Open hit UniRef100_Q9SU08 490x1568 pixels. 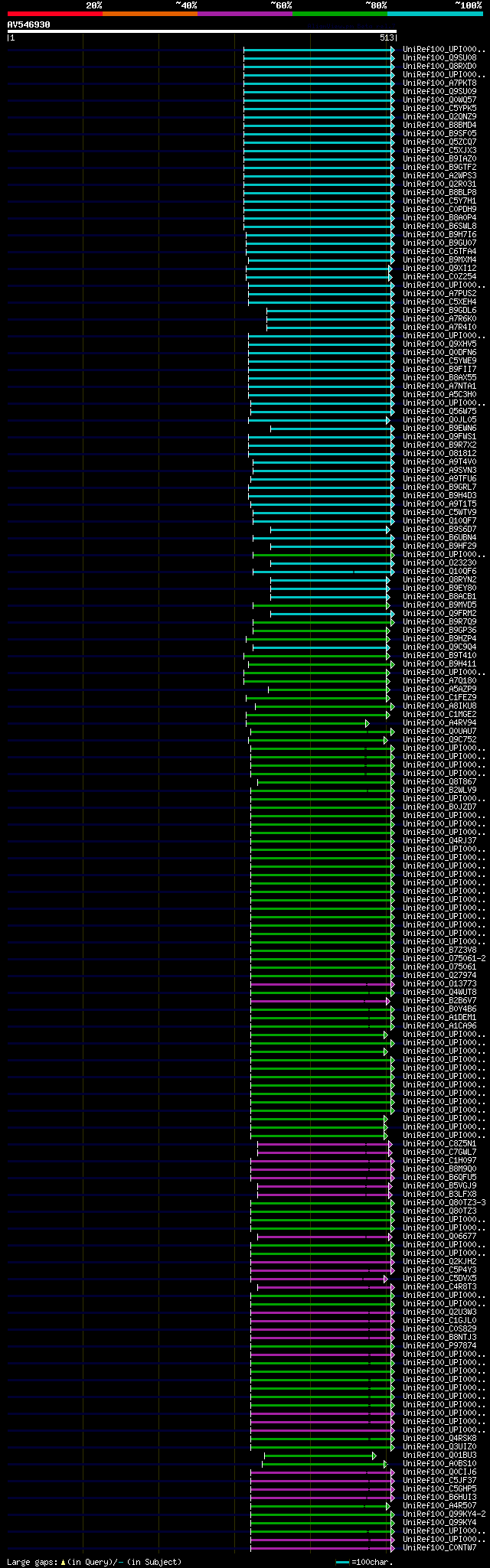point(439,58)
